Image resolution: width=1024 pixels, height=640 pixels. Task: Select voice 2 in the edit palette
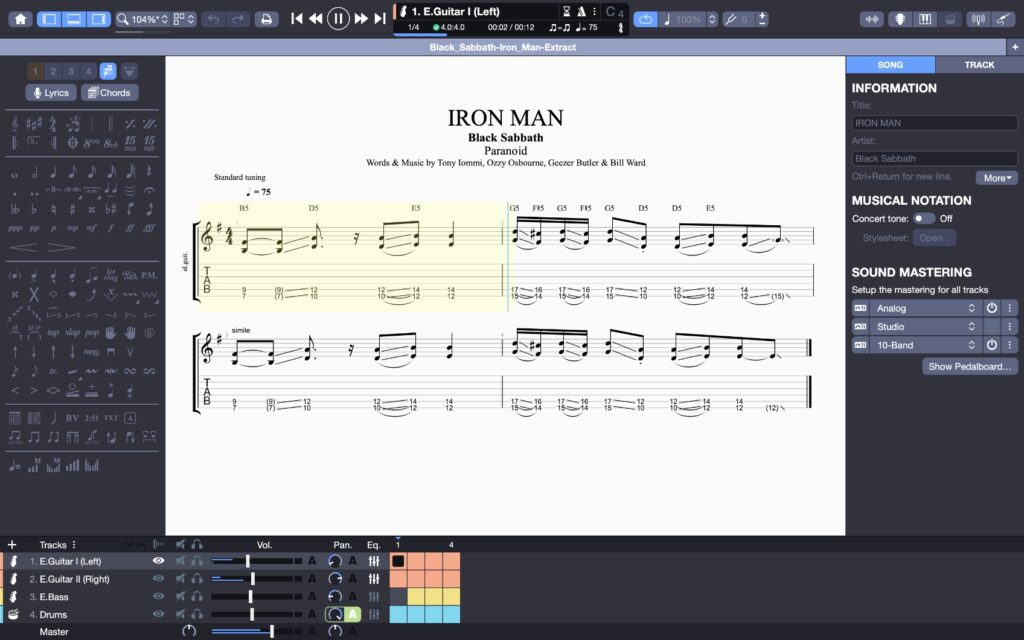(53, 71)
